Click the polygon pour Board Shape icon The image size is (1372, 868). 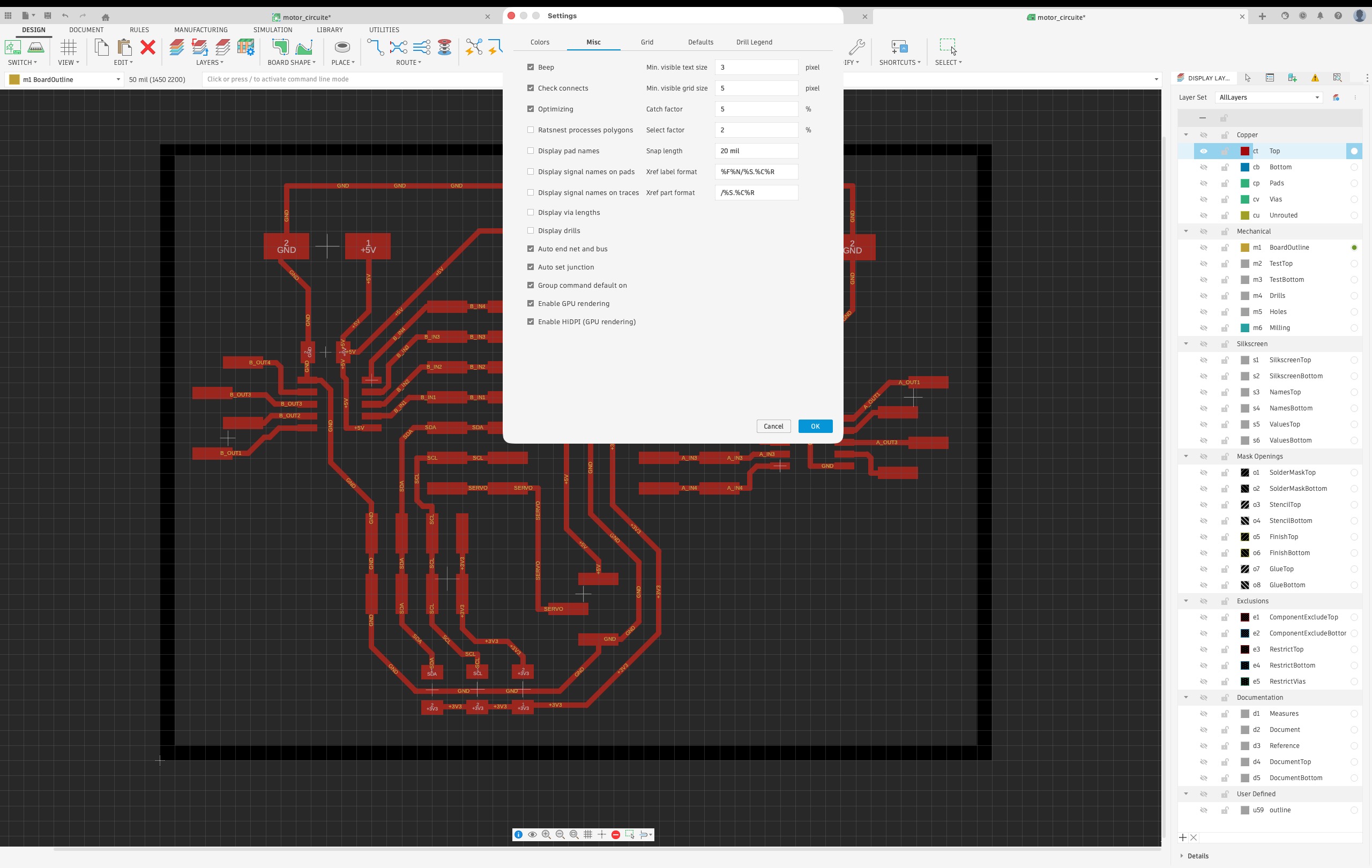(280, 47)
